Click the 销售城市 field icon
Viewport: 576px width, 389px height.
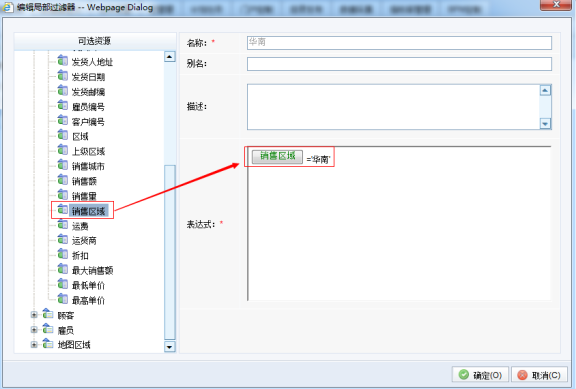[x=63, y=165]
